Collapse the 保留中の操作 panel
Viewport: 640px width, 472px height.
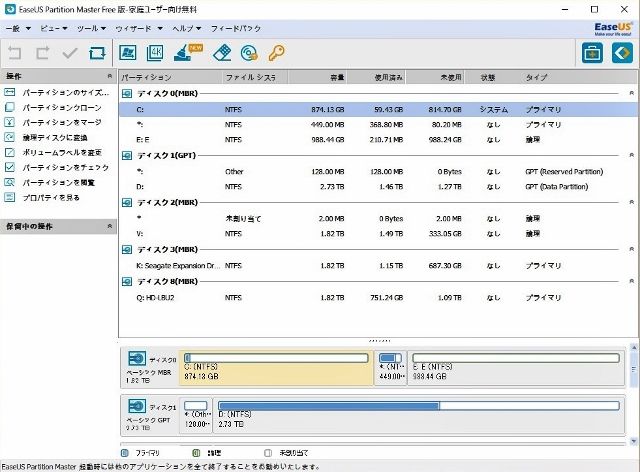[x=109, y=226]
